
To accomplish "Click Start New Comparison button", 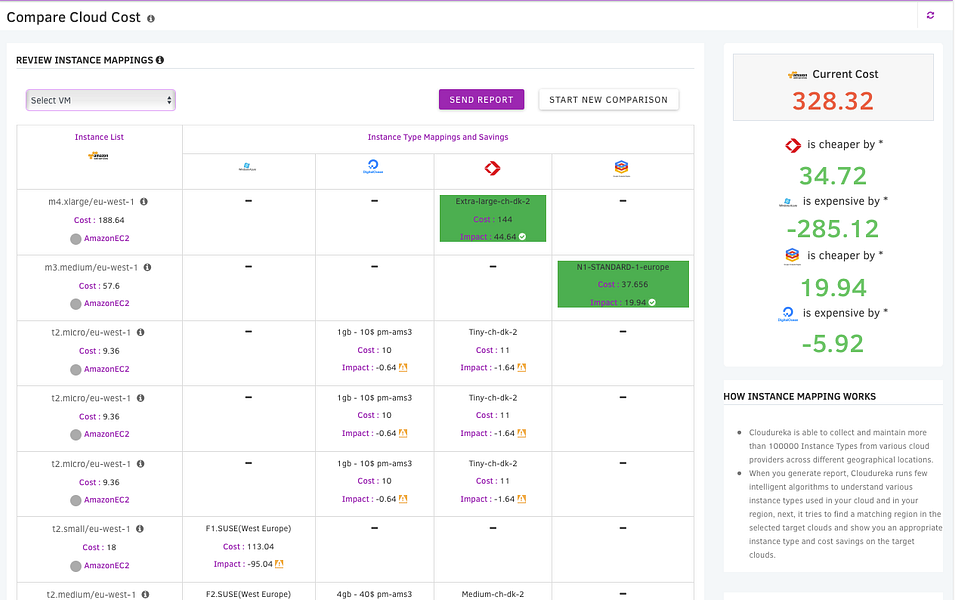I will click(608, 99).
